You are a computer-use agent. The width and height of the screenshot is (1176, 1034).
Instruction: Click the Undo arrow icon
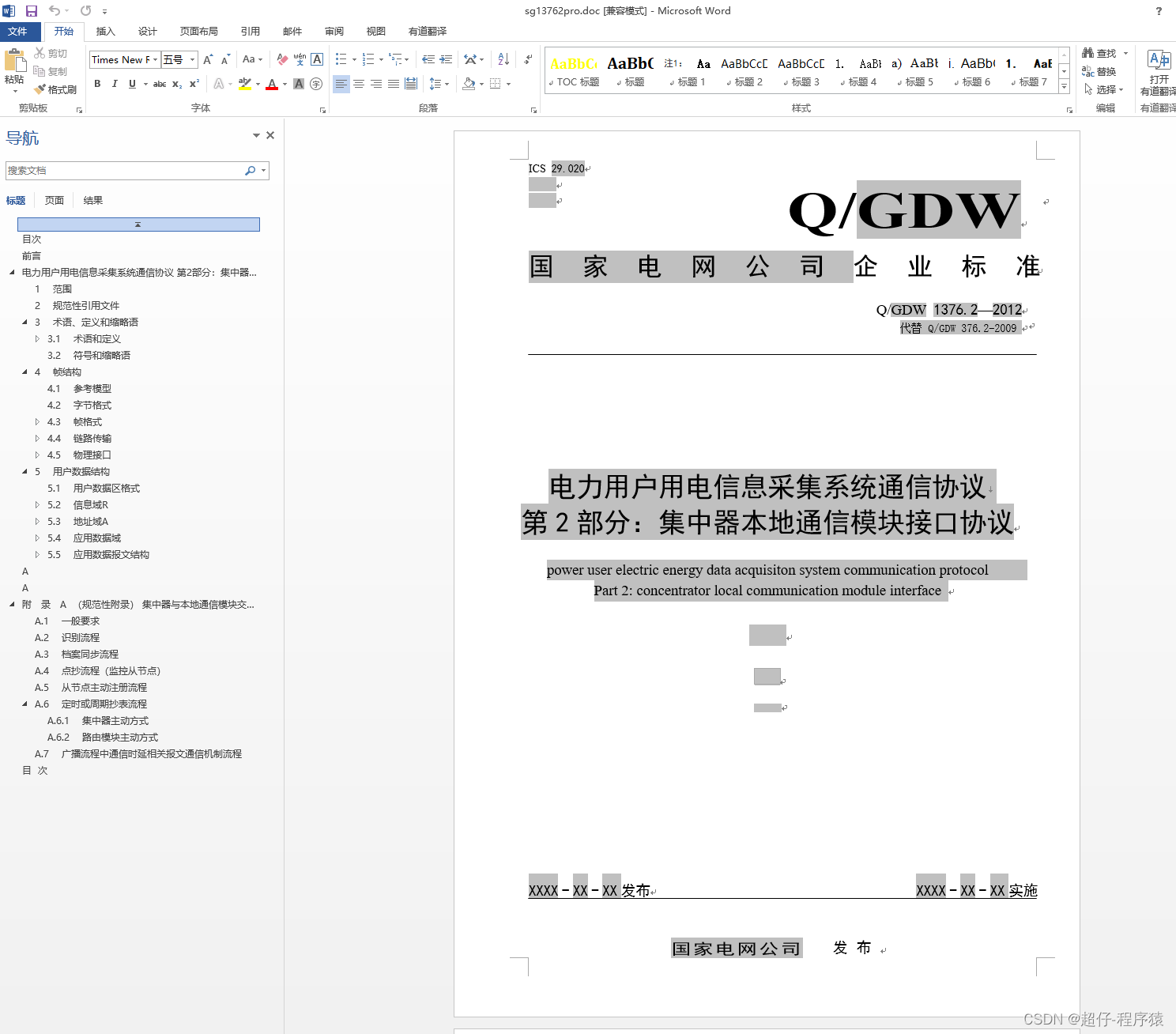55,11
